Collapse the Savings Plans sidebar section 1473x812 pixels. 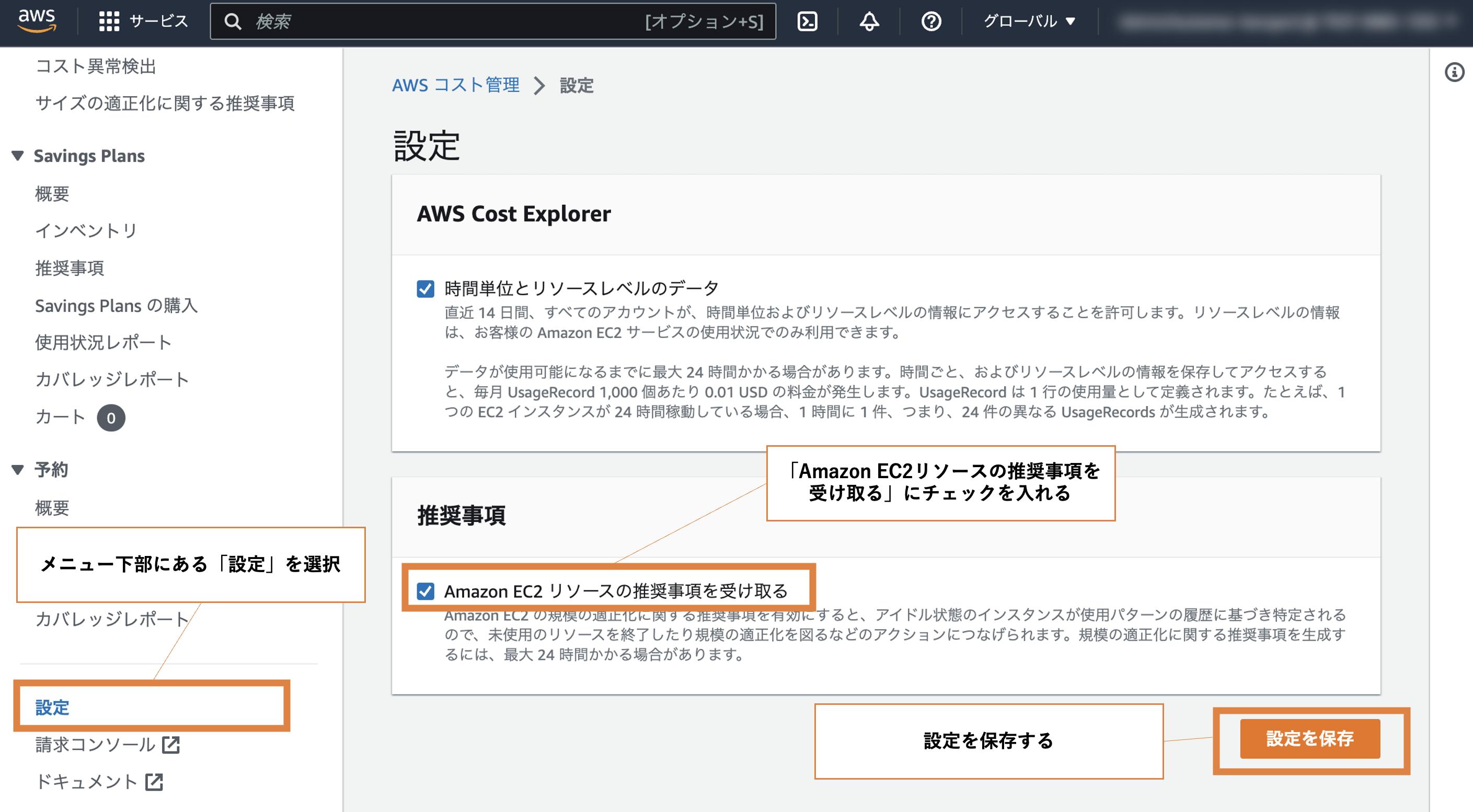pyautogui.click(x=18, y=155)
